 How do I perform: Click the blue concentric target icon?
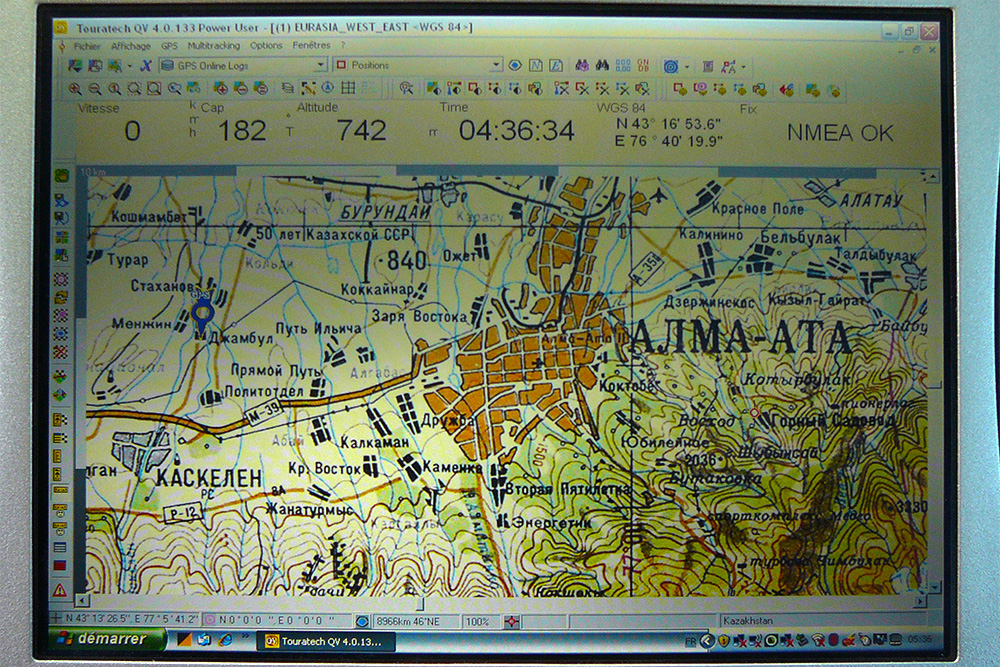pyautogui.click(x=671, y=66)
